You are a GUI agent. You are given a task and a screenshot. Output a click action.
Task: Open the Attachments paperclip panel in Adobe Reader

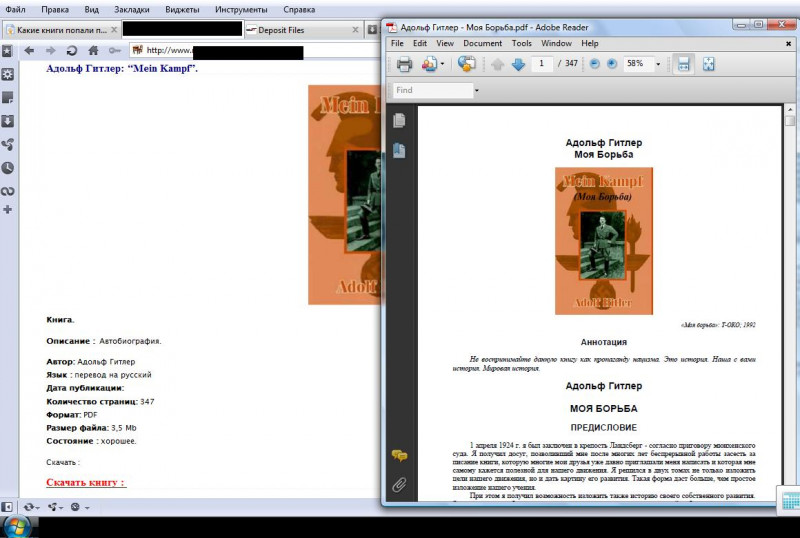399,484
